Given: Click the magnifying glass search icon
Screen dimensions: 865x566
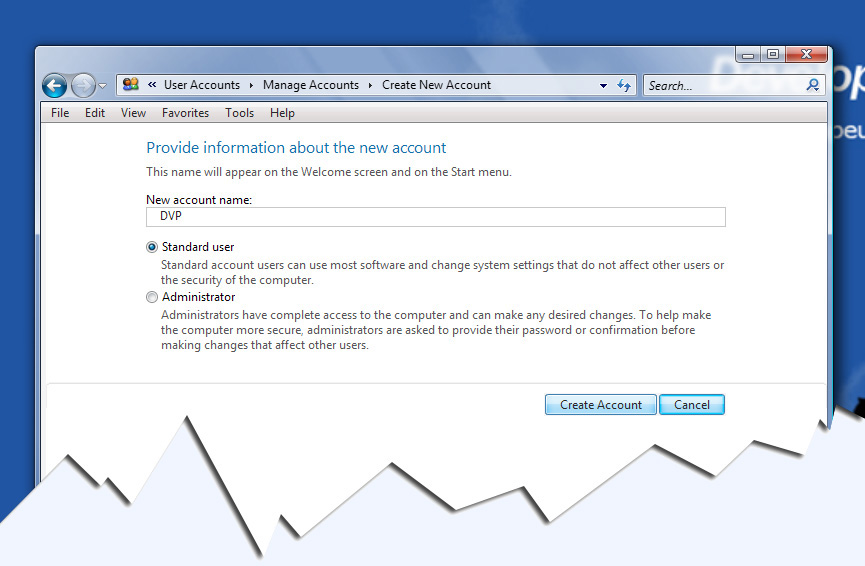Looking at the screenshot, I should point(813,86).
